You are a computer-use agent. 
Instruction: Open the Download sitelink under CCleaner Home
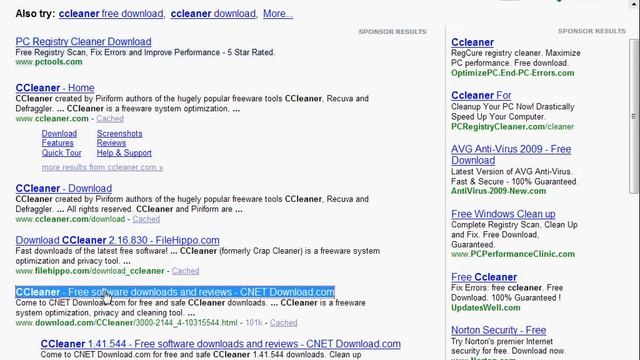[x=59, y=133]
